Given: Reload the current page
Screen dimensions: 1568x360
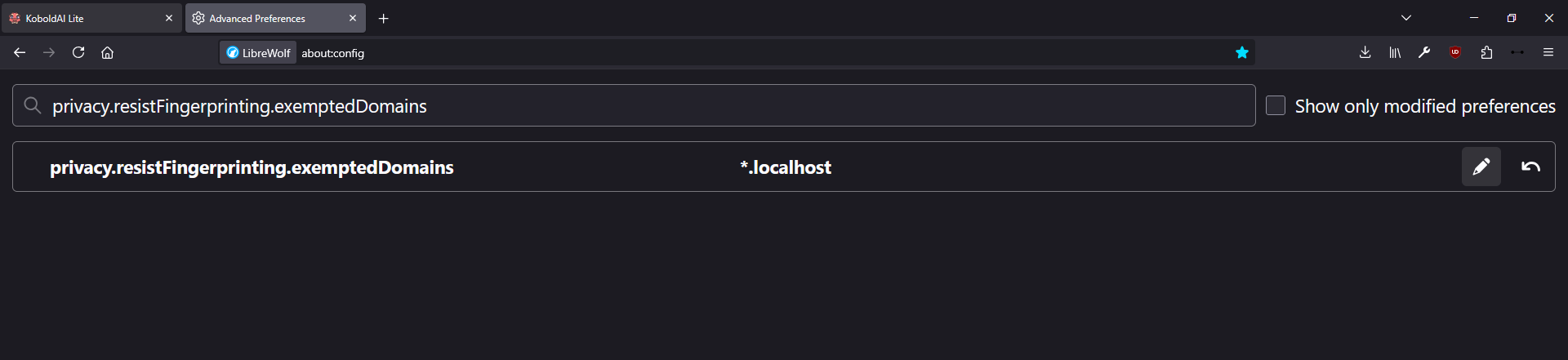Looking at the screenshot, I should pyautogui.click(x=78, y=52).
